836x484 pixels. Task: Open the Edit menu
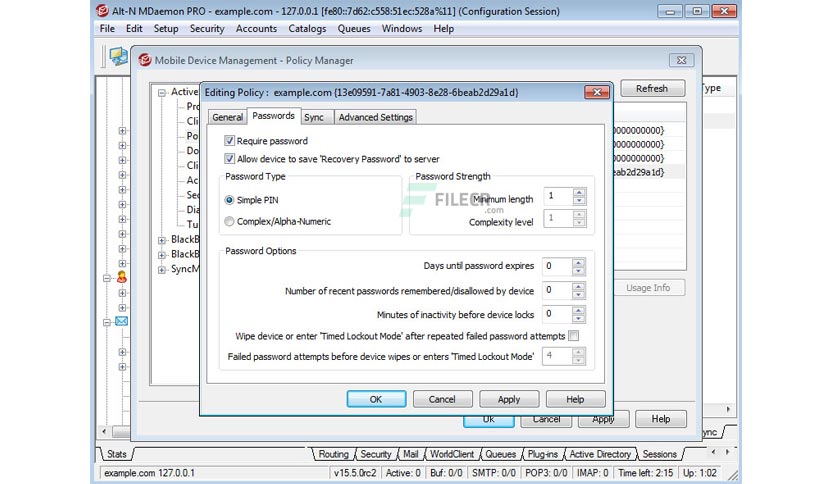pyautogui.click(x=134, y=29)
